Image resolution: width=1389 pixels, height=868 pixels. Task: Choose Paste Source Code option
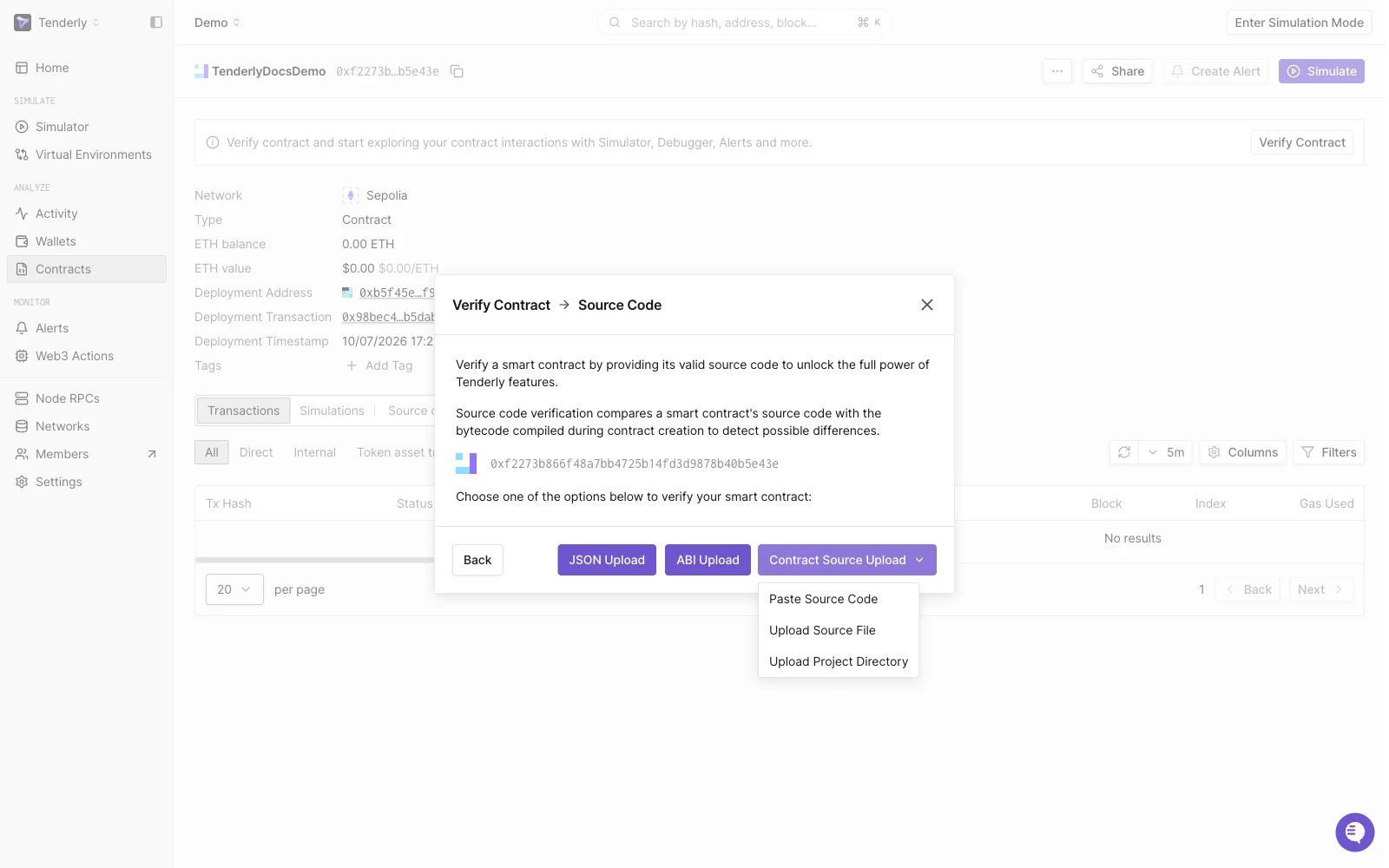click(x=839, y=599)
